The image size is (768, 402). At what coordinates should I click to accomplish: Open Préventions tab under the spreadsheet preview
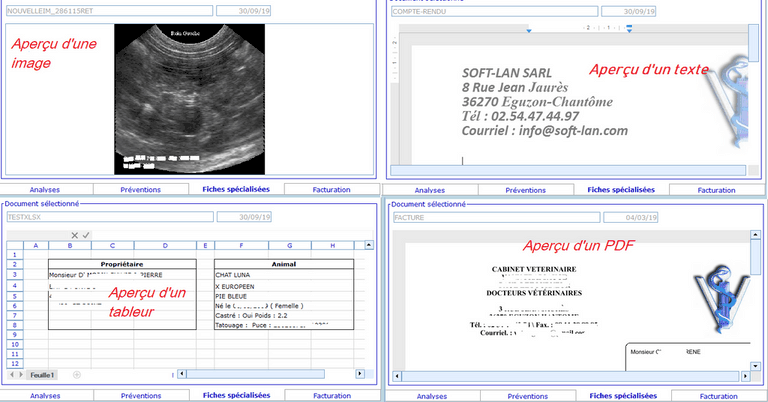click(x=141, y=395)
